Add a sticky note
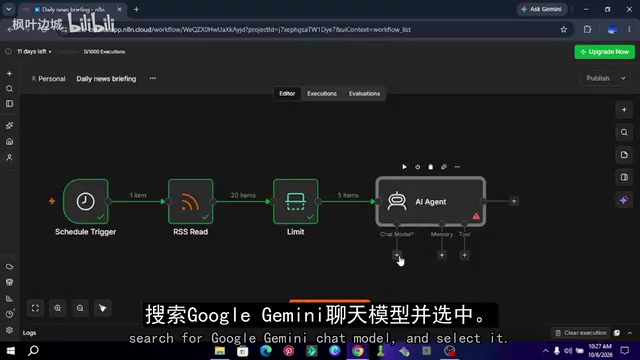 pyautogui.click(x=624, y=155)
